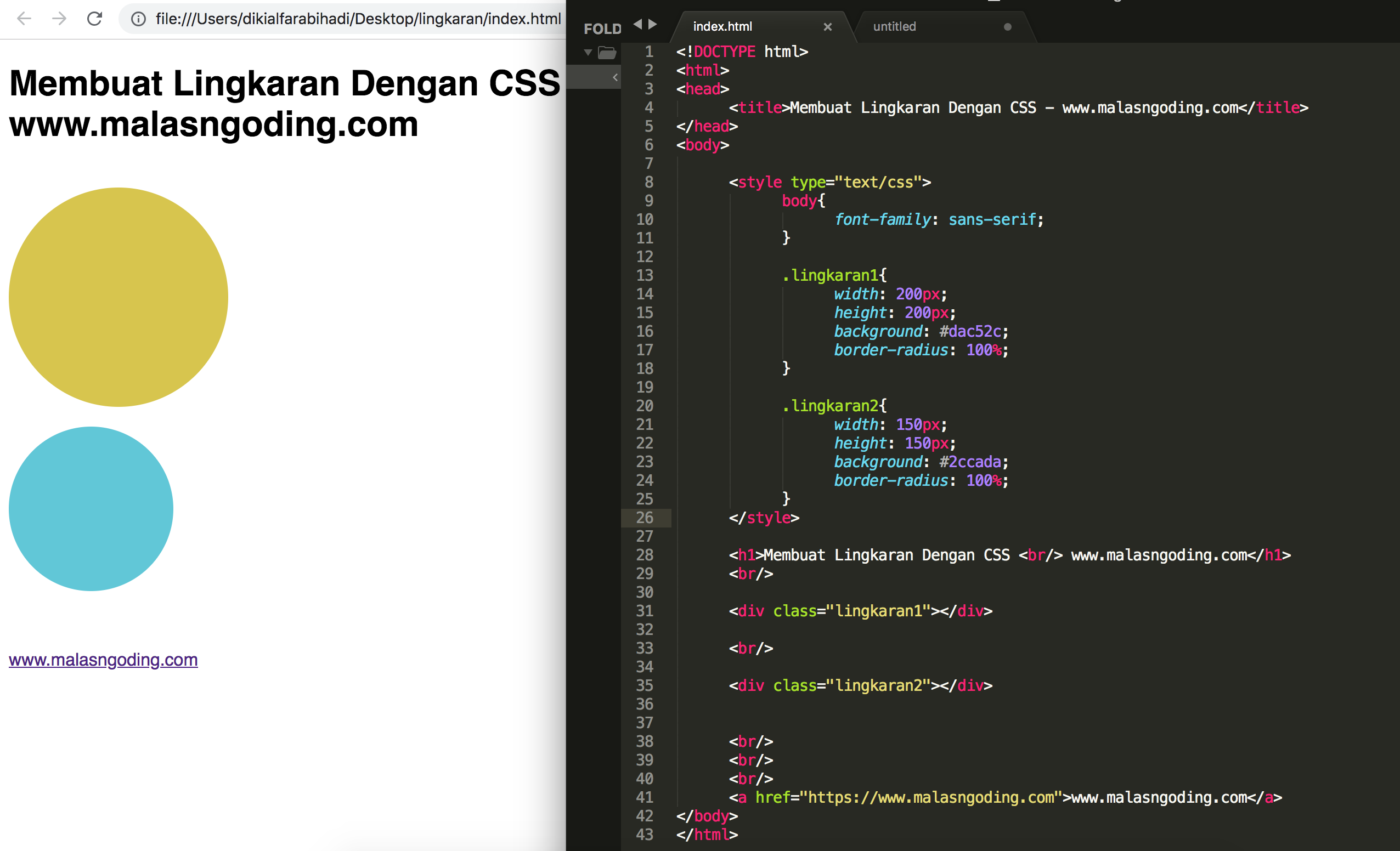Screen dimensions: 1400x851
Task: Click the h1 line in the editor
Action: coord(1009,555)
